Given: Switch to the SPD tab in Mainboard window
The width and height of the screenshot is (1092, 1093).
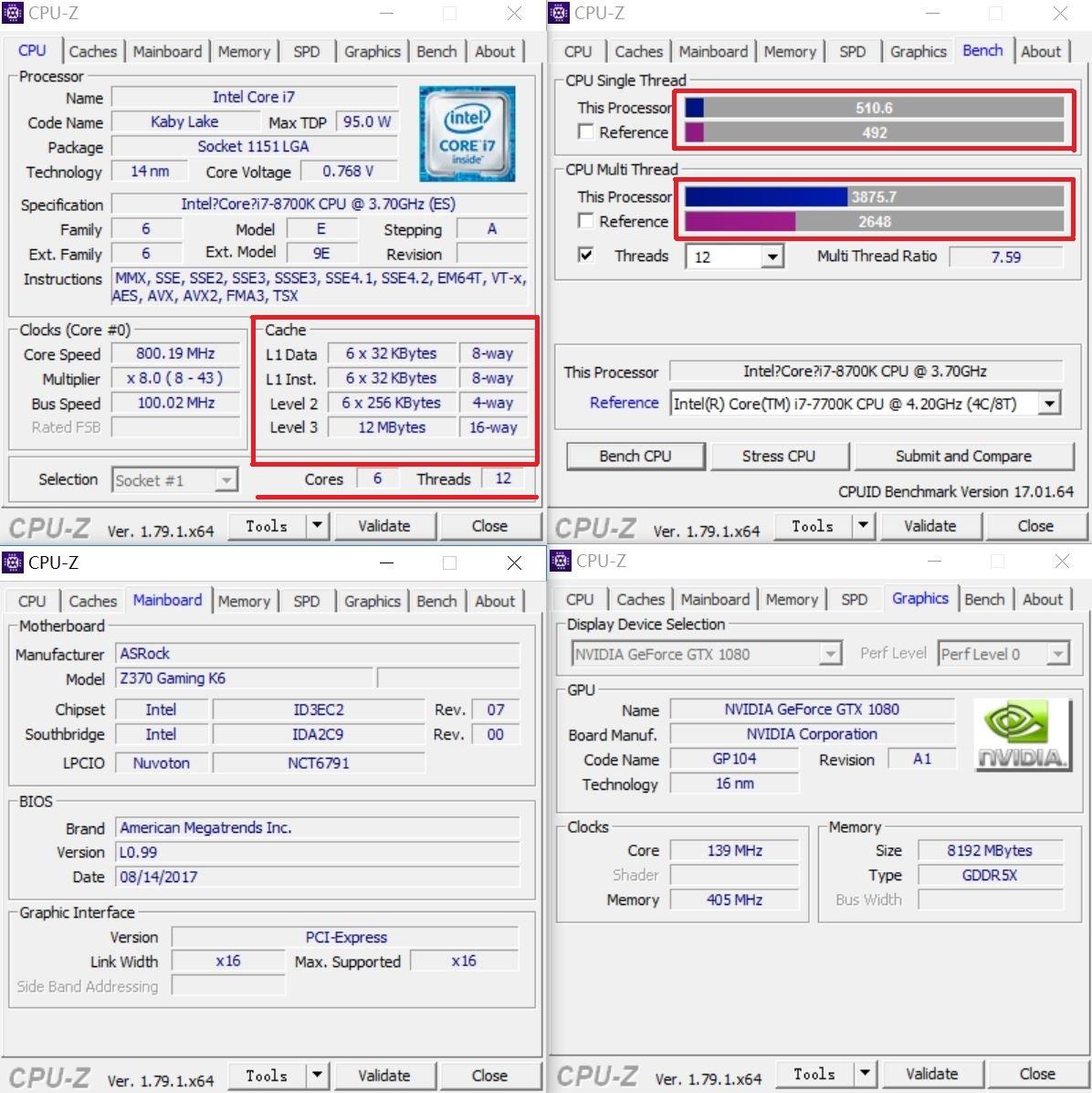Looking at the screenshot, I should (x=307, y=601).
